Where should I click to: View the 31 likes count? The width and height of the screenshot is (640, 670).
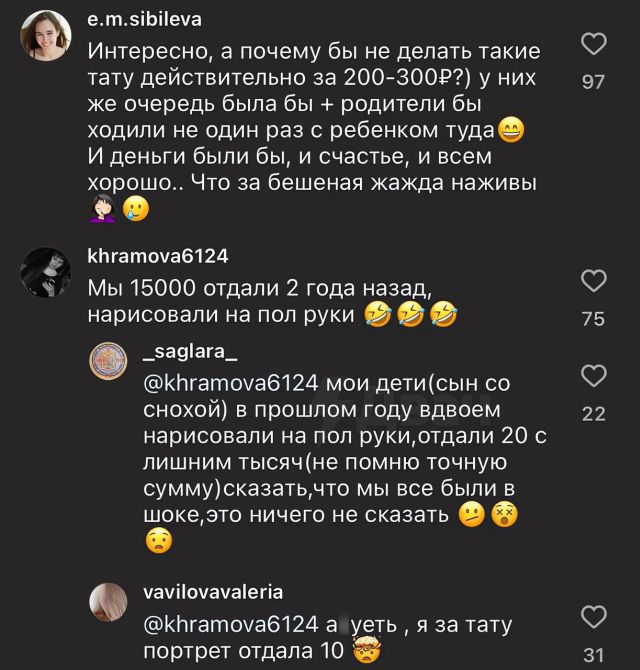click(x=594, y=655)
